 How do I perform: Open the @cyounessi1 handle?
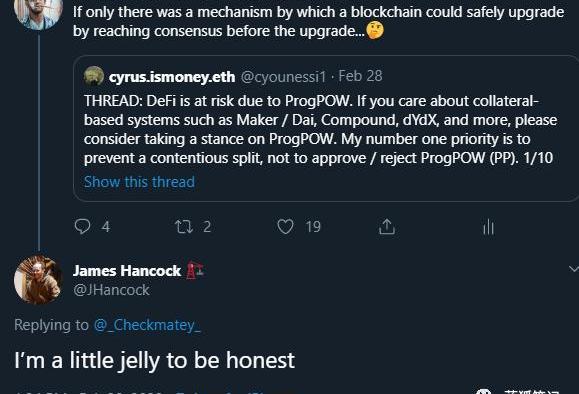[x=284, y=77]
